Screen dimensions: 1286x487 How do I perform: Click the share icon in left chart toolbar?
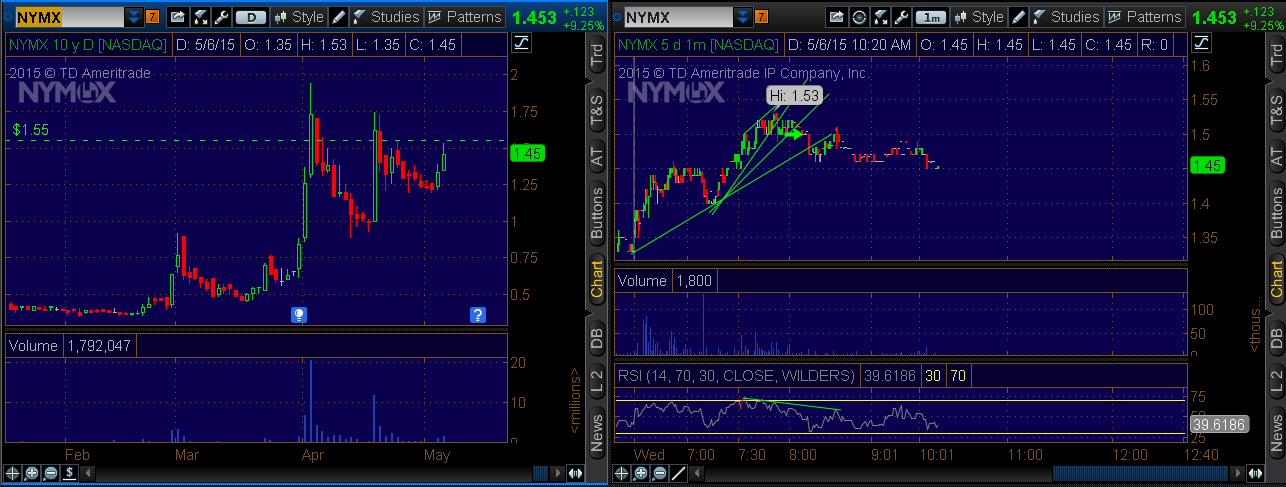pos(177,17)
